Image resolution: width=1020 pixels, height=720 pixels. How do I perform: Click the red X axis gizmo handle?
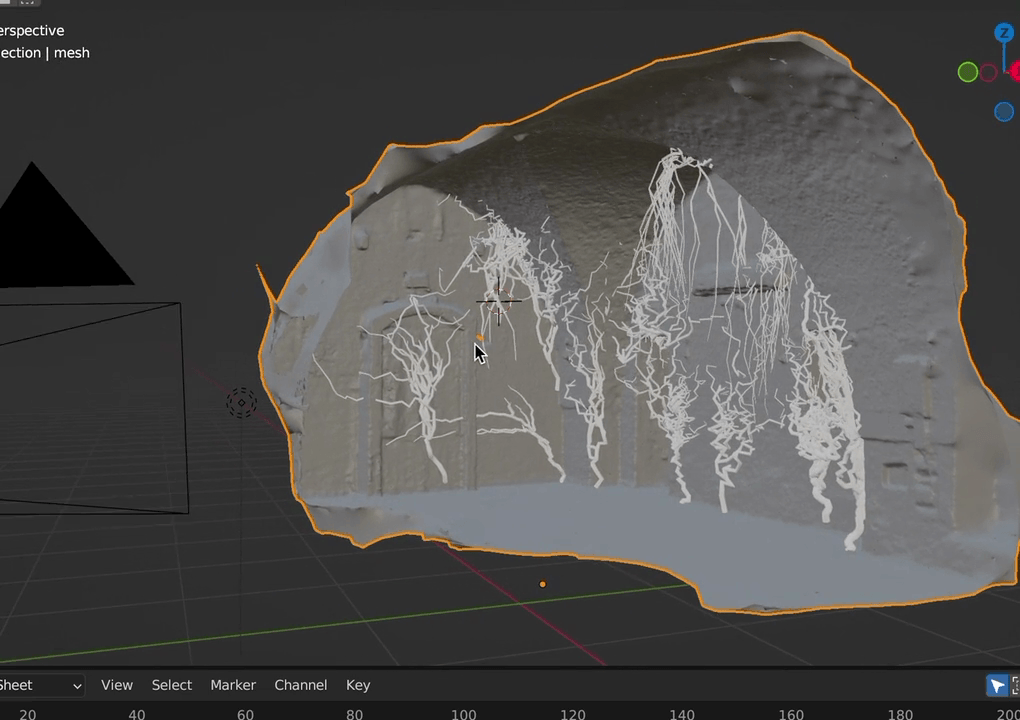pyautogui.click(x=1015, y=72)
